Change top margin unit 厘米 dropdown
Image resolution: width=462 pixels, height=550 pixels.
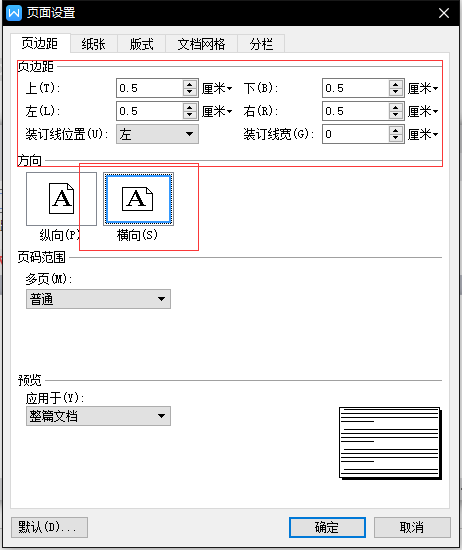[x=217, y=88]
